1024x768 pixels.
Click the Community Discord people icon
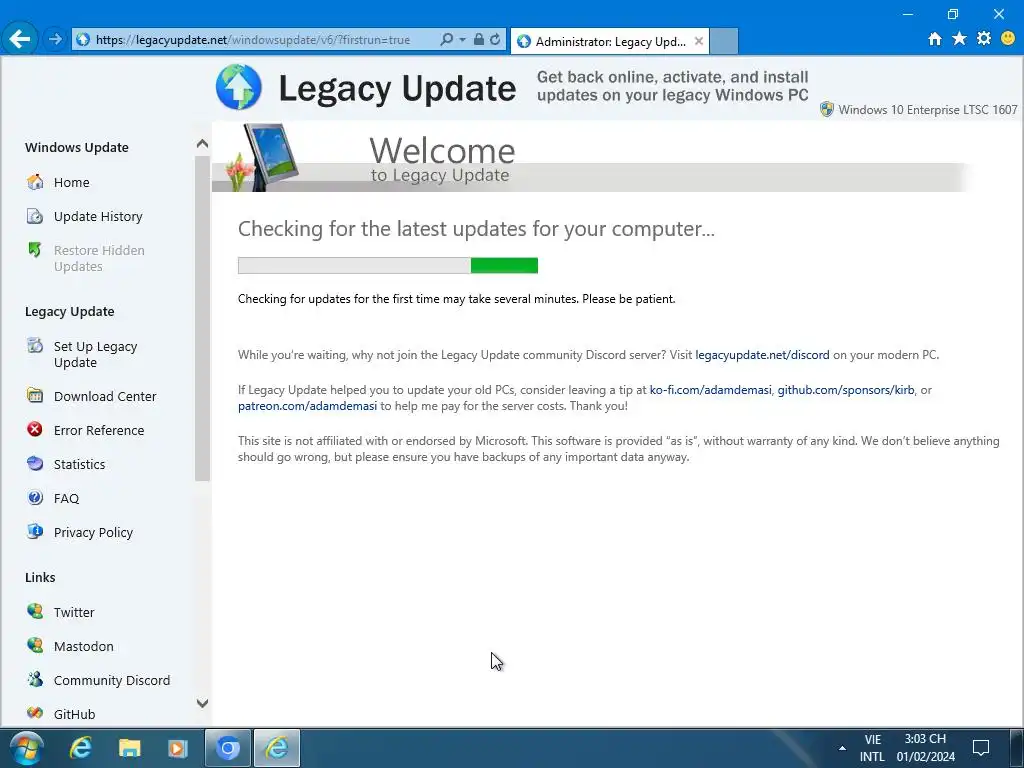[35, 679]
